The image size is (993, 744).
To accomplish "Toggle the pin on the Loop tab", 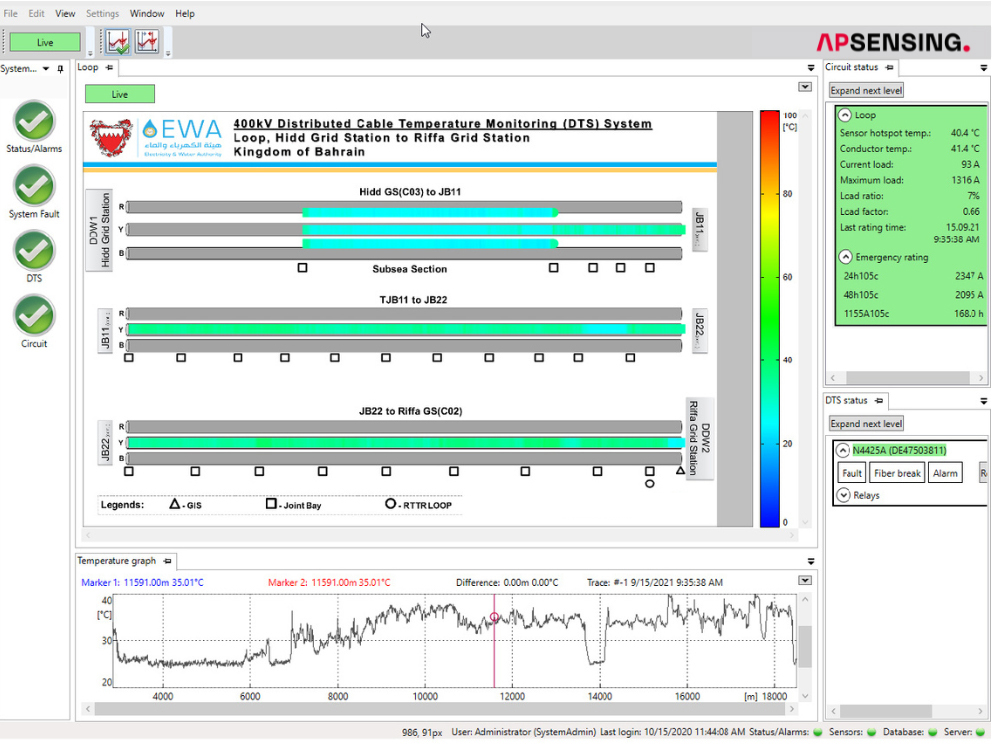I will (108, 67).
